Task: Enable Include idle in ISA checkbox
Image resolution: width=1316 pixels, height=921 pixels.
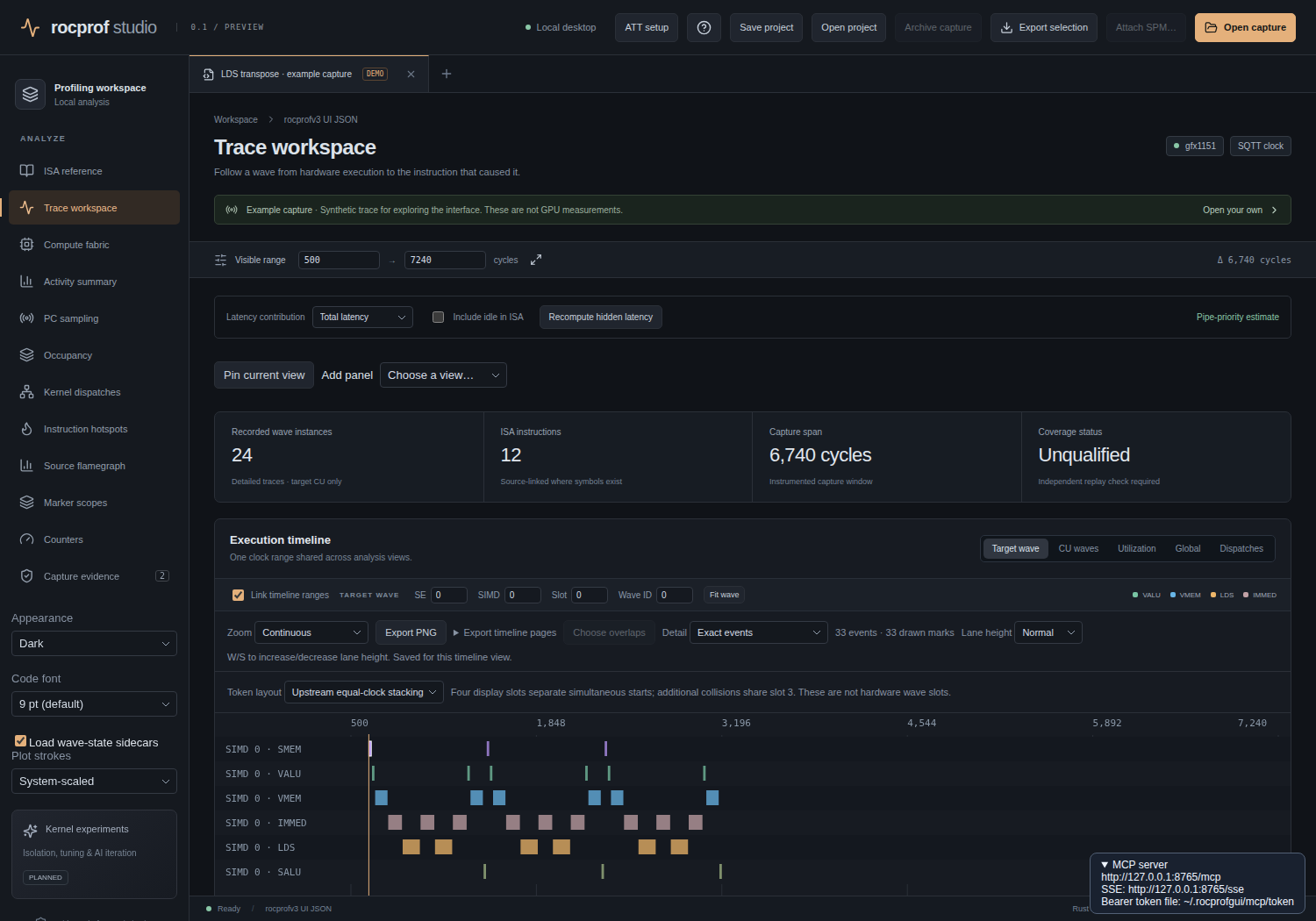Action: (x=438, y=318)
